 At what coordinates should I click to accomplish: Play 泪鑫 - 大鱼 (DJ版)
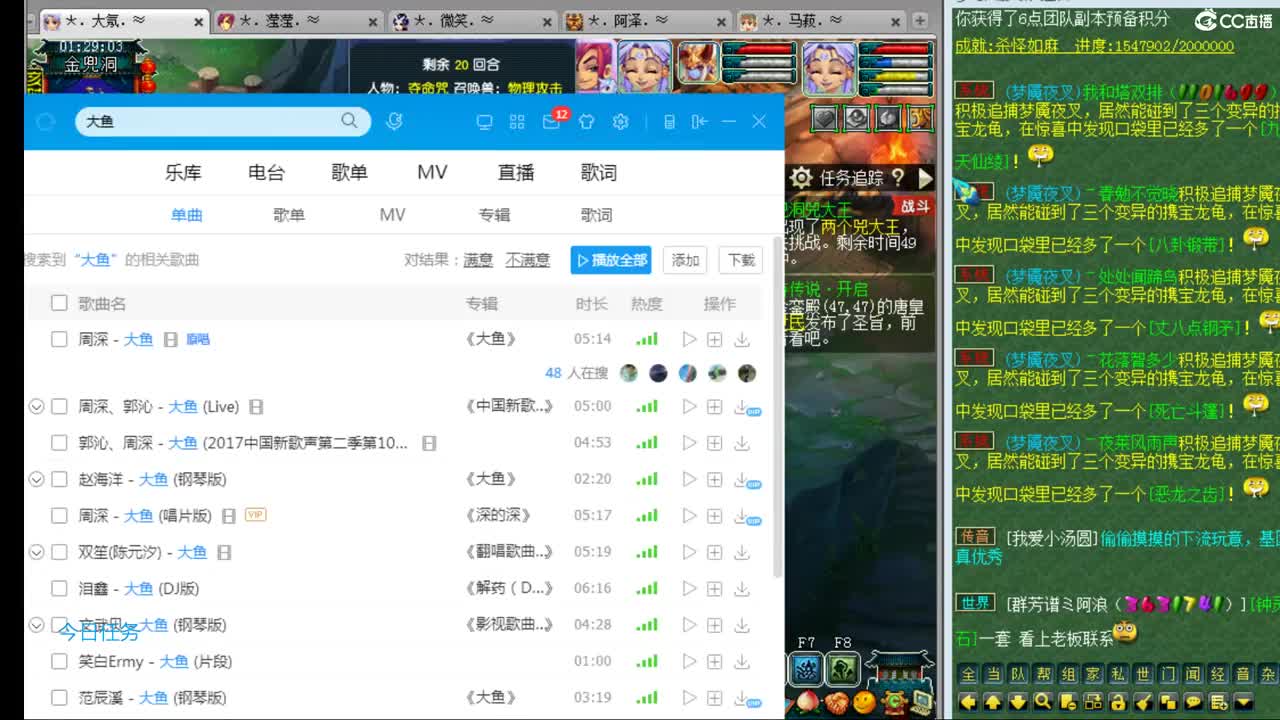(x=689, y=589)
